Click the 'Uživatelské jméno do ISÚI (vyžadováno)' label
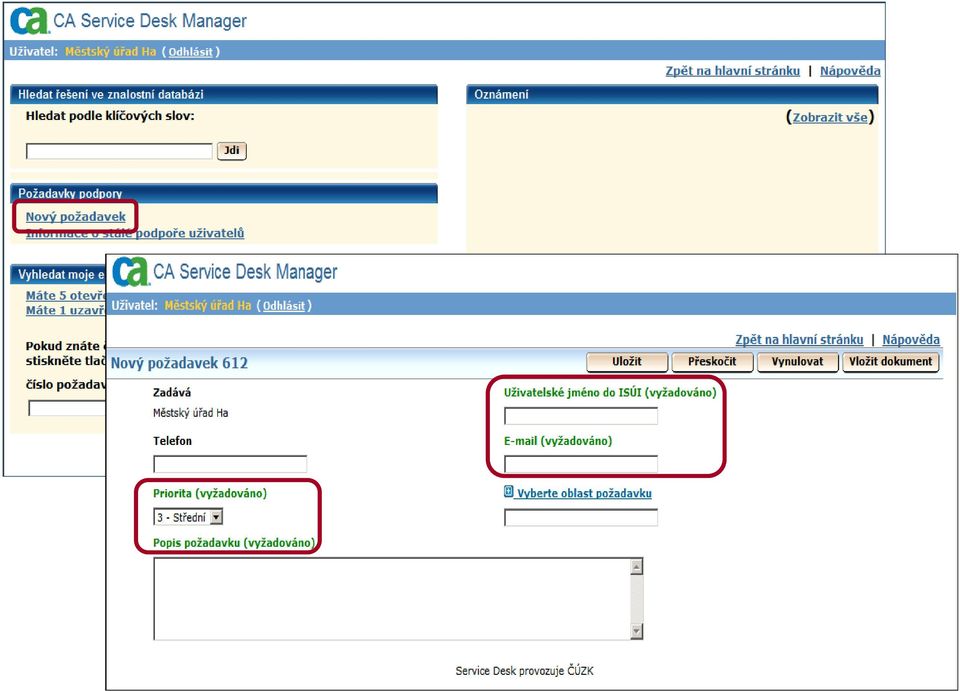The height and width of the screenshot is (691, 960). [610, 393]
